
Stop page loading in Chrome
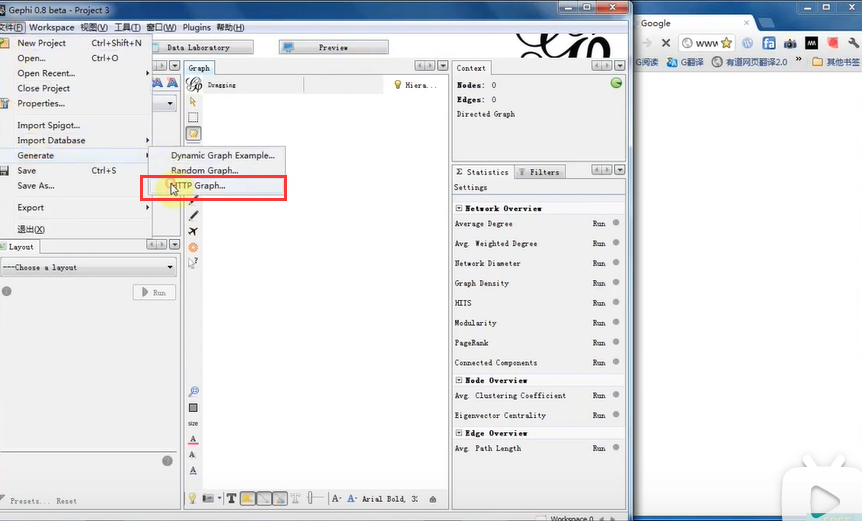coord(666,43)
